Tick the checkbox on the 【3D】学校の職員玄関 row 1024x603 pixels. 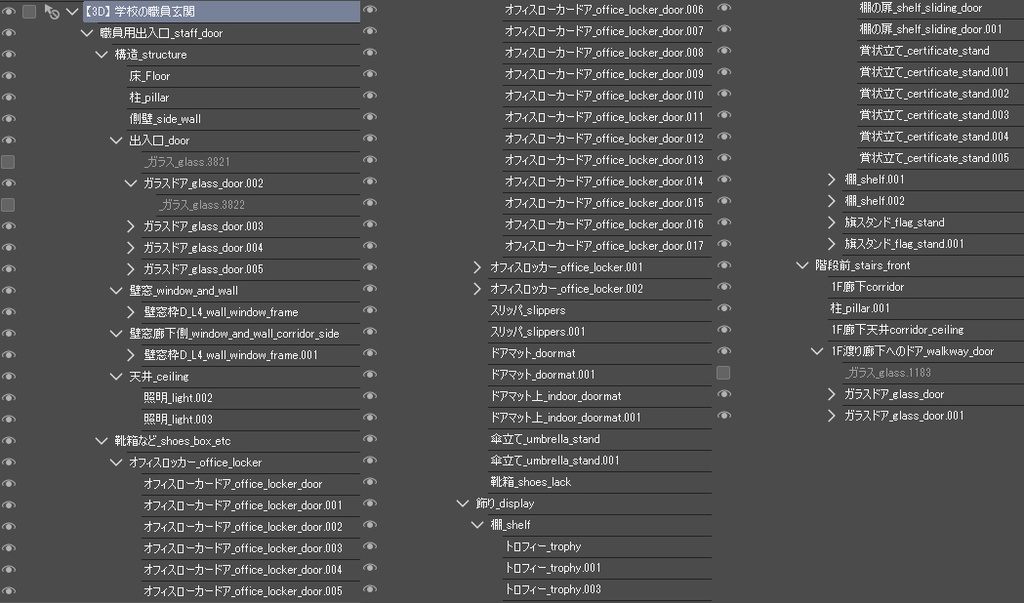[29, 11]
